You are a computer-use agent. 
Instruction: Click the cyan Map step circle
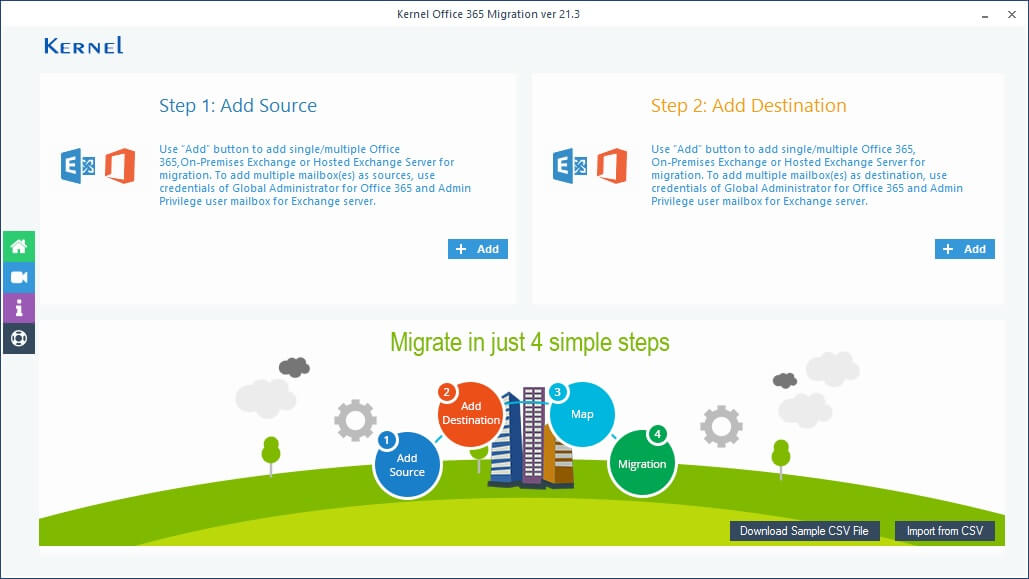tap(582, 414)
